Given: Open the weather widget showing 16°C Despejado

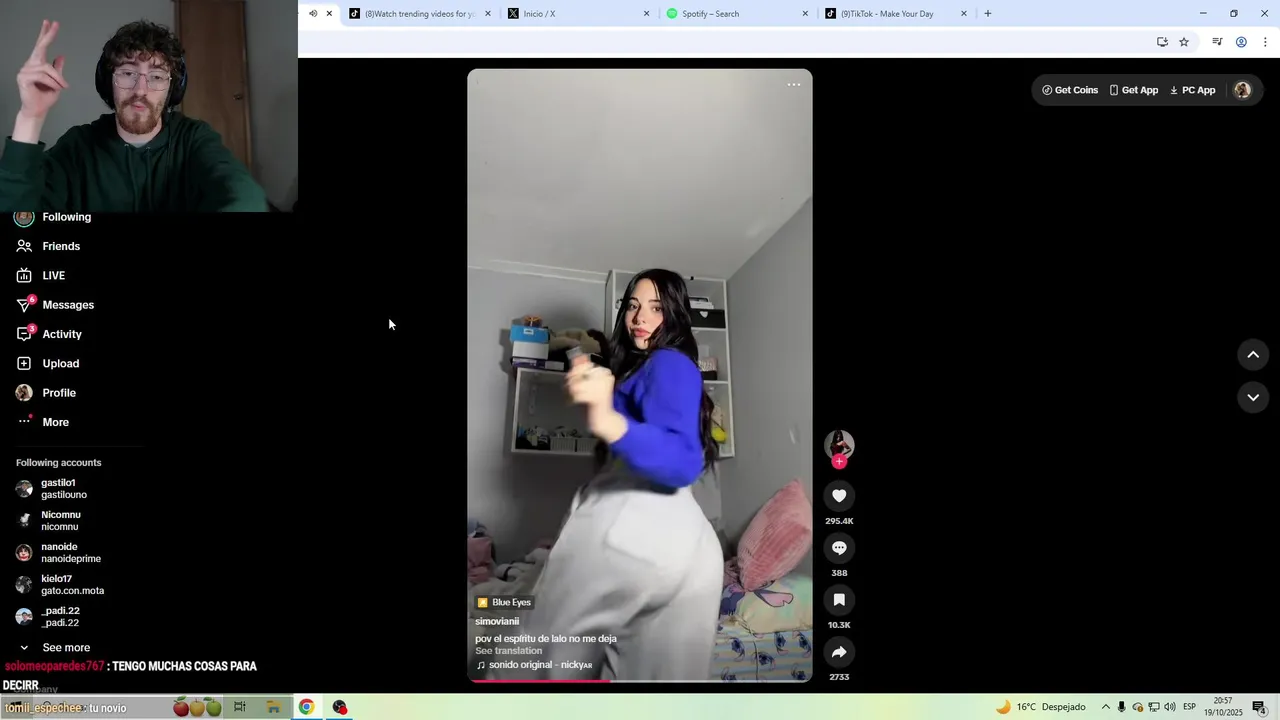Looking at the screenshot, I should 1040,707.
